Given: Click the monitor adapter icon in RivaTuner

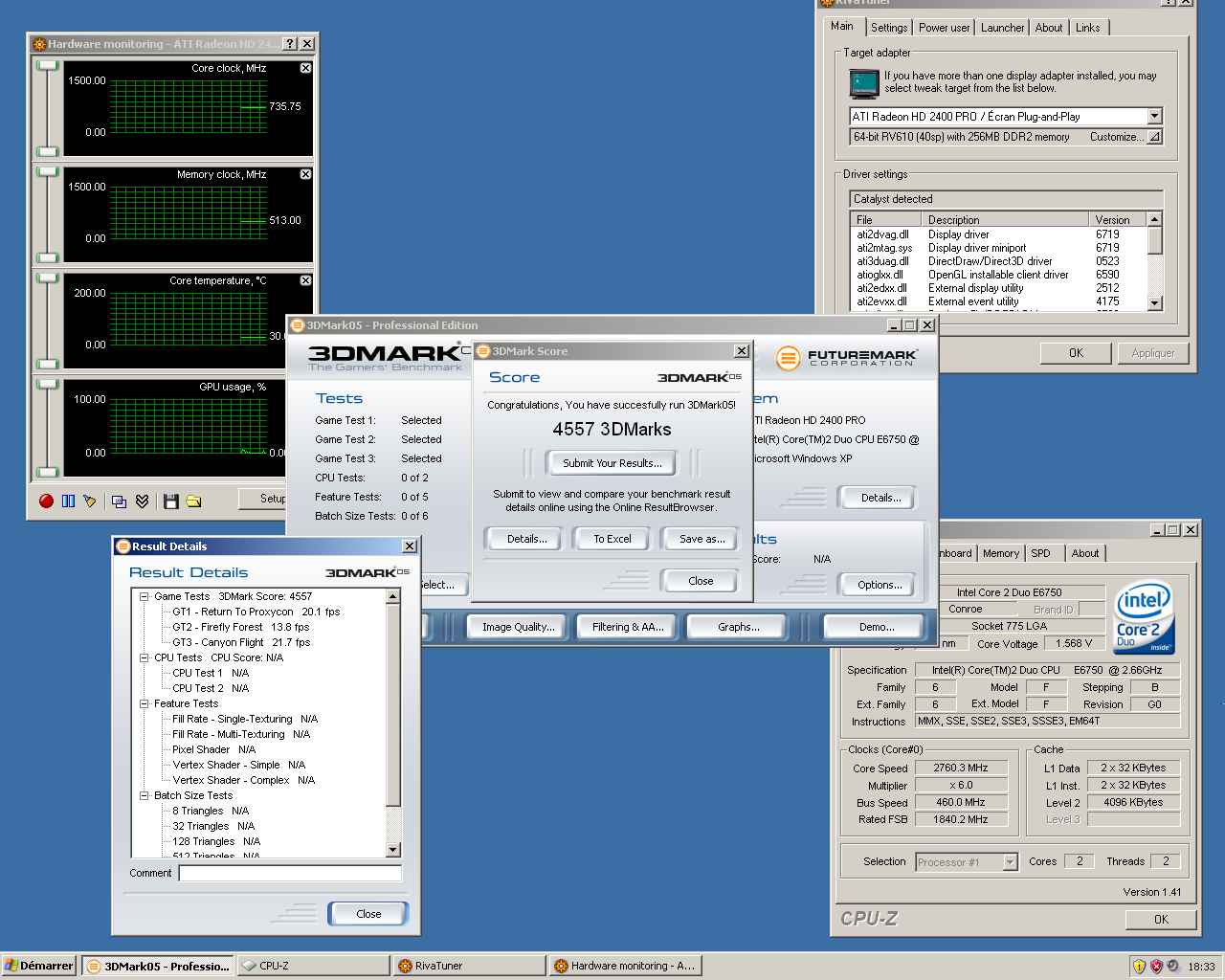Looking at the screenshot, I should click(x=864, y=84).
